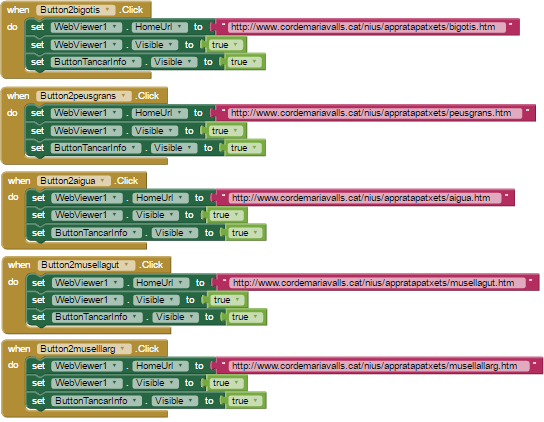Toggle ButtonTancarInfo Visible true value in Button2musellllarg block
This screenshot has height=422, width=544.
coord(245,401)
